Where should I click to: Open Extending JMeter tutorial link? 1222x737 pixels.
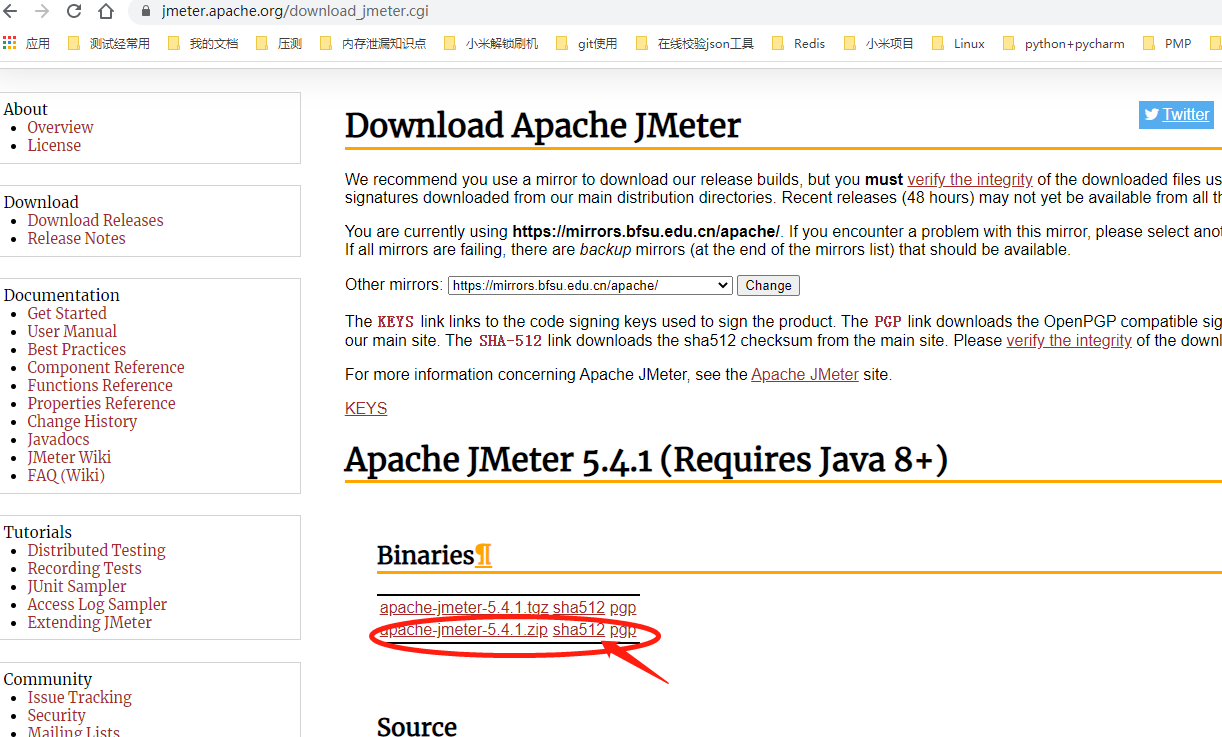[90, 622]
